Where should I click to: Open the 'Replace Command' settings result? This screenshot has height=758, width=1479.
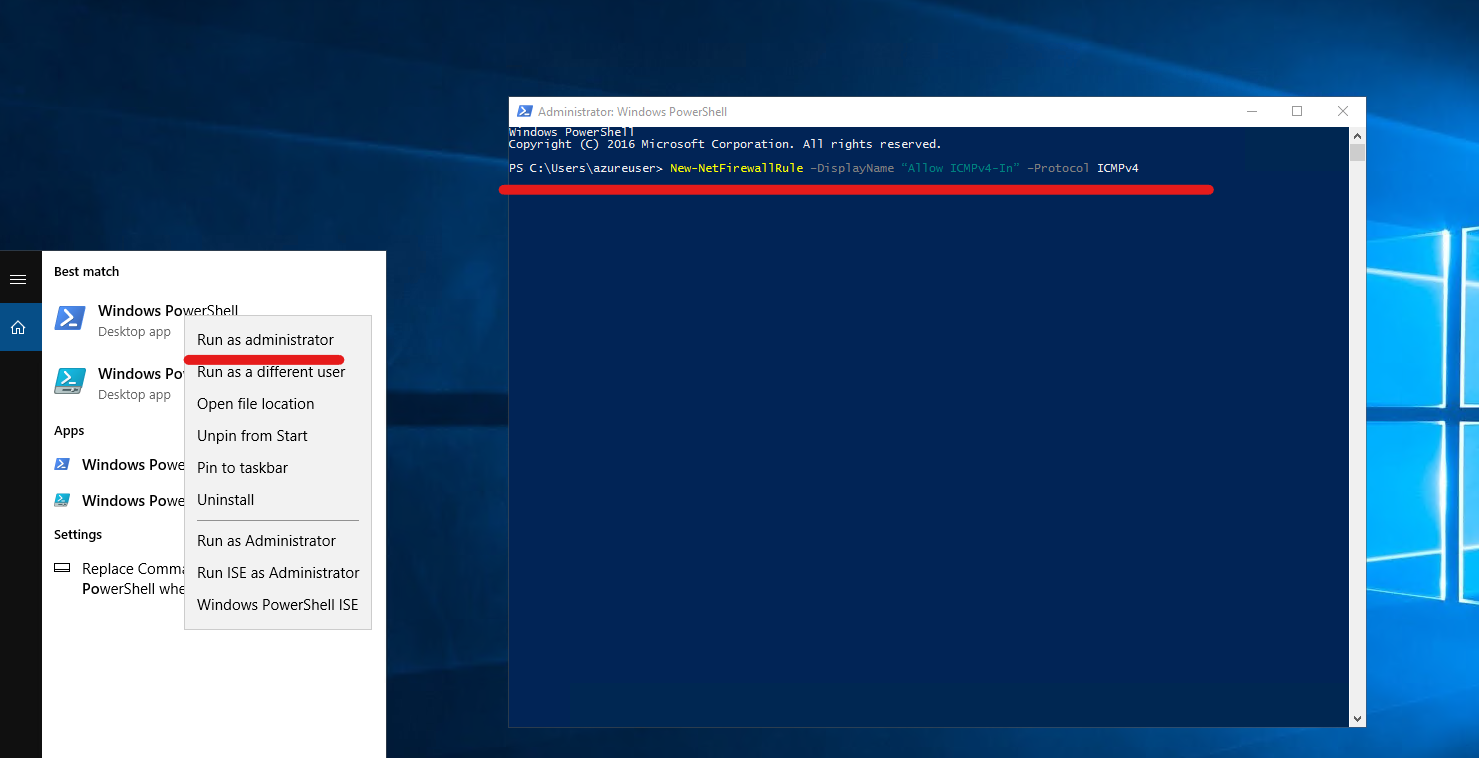pos(133,578)
